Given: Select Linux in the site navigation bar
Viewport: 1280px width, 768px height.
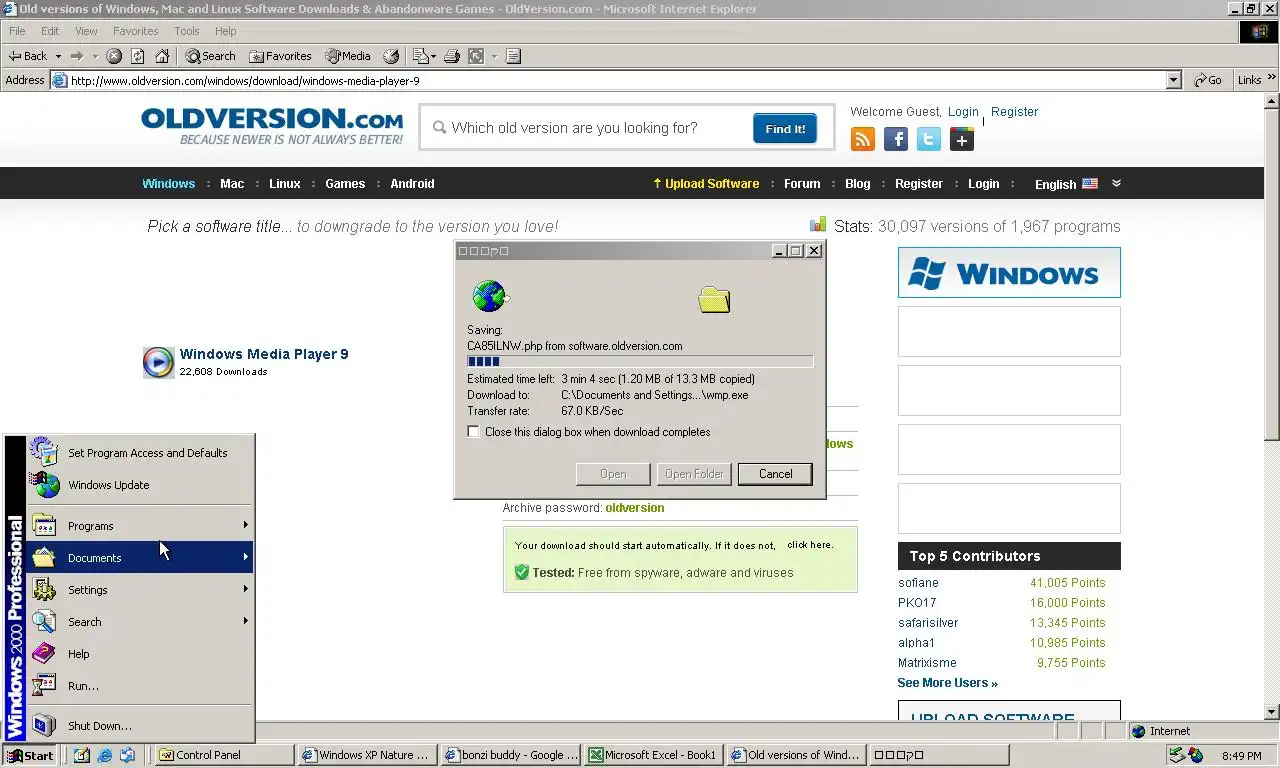Looking at the screenshot, I should pyautogui.click(x=285, y=183).
